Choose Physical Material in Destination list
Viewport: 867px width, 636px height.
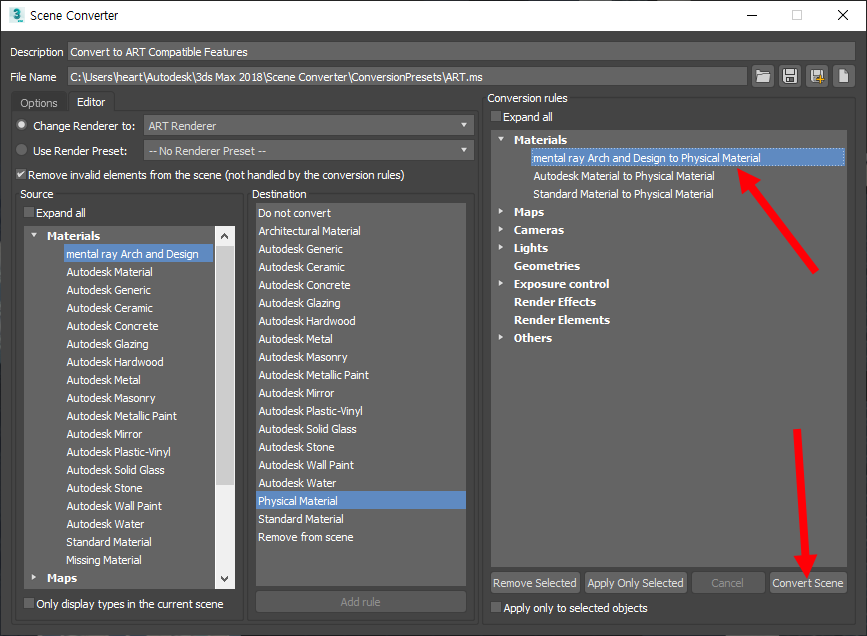tap(361, 501)
